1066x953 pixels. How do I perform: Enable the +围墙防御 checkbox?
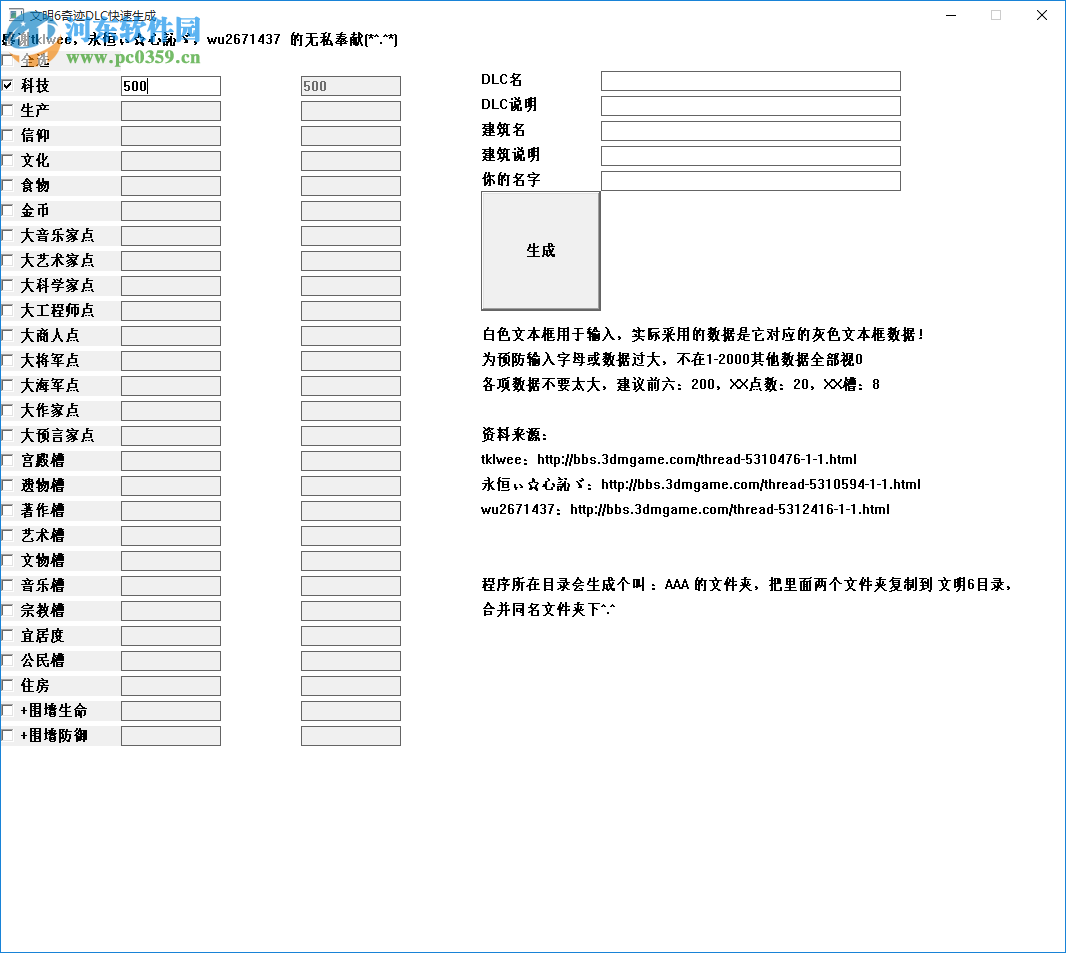9,735
